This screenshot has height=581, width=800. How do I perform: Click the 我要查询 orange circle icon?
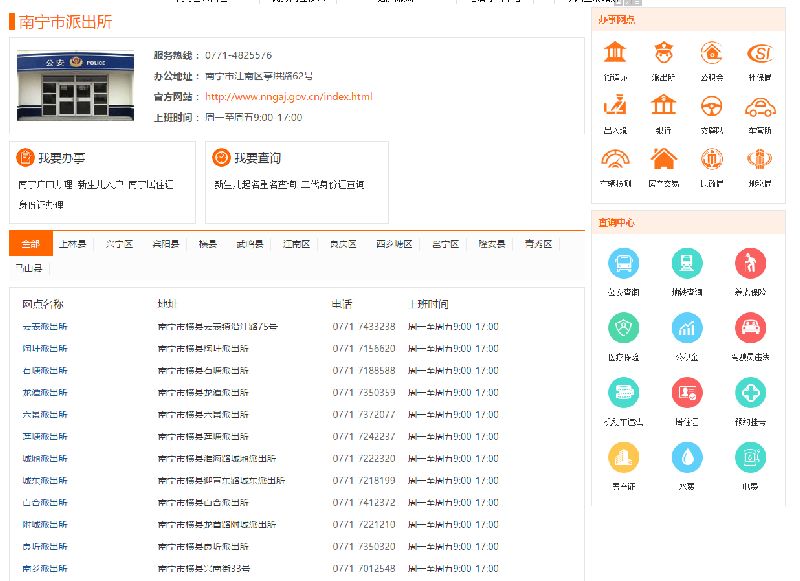[x=221, y=158]
